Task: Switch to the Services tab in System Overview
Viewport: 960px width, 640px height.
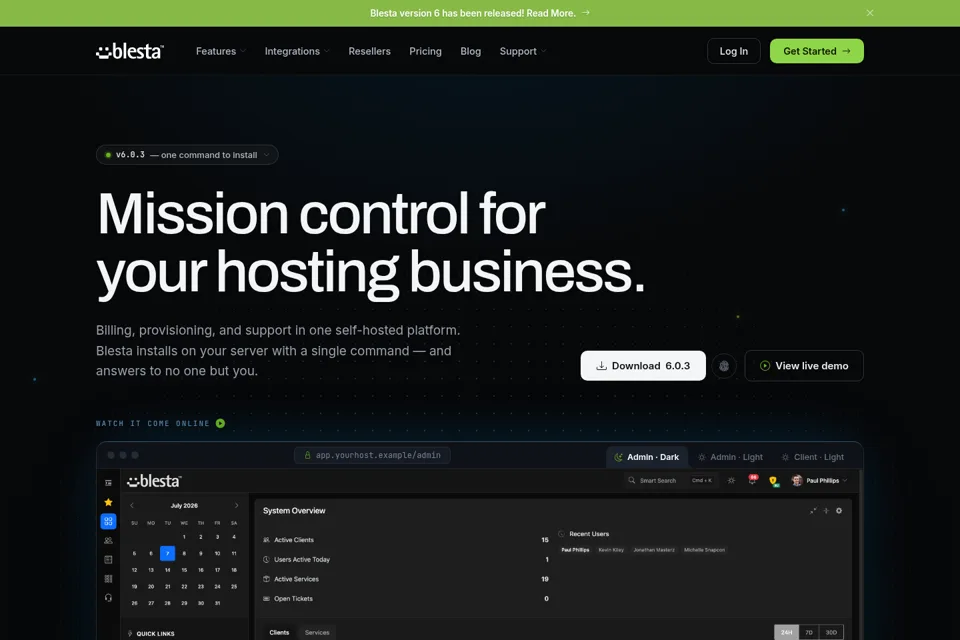Action: click(317, 633)
